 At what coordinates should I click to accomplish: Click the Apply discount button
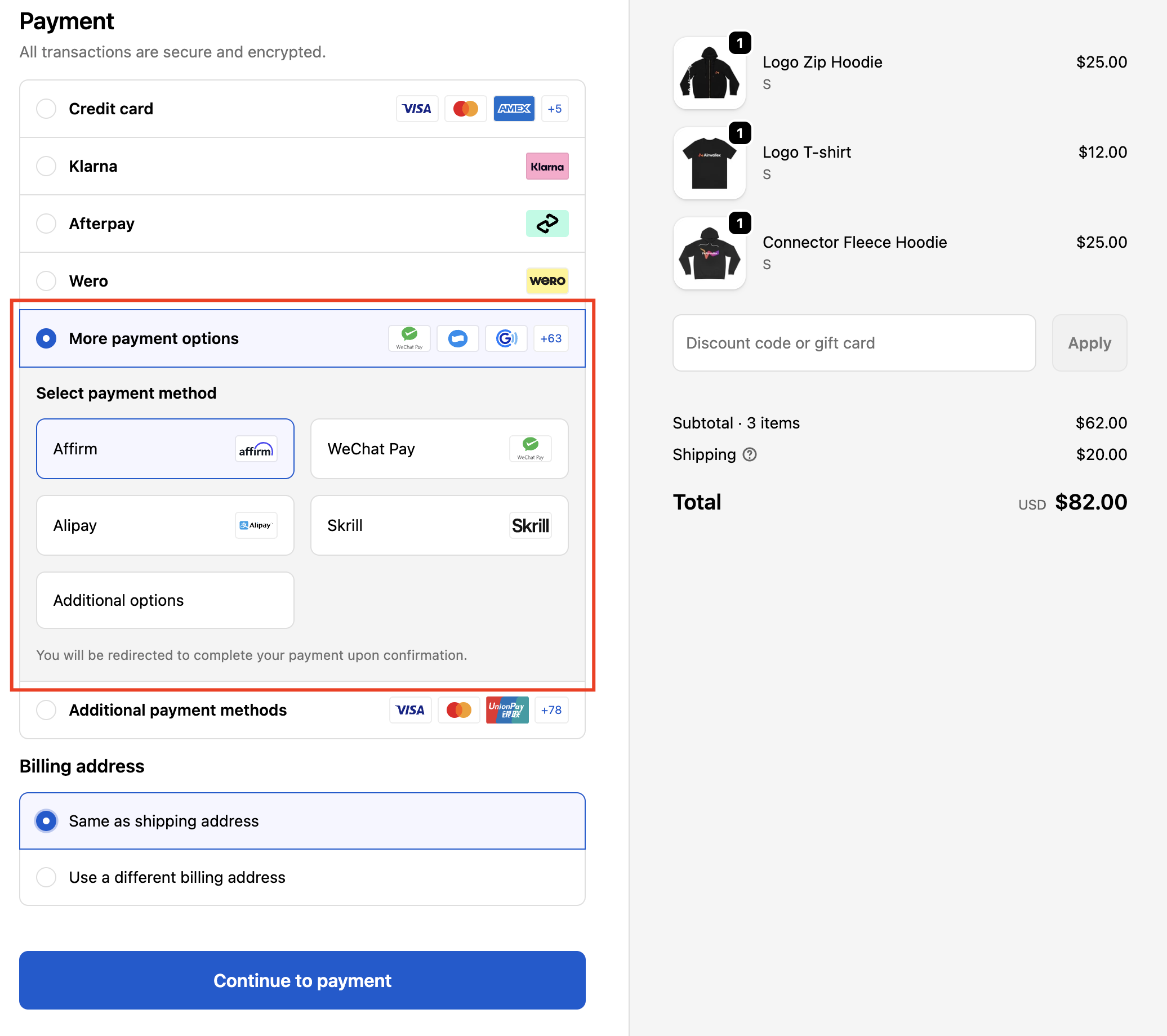[x=1089, y=343]
